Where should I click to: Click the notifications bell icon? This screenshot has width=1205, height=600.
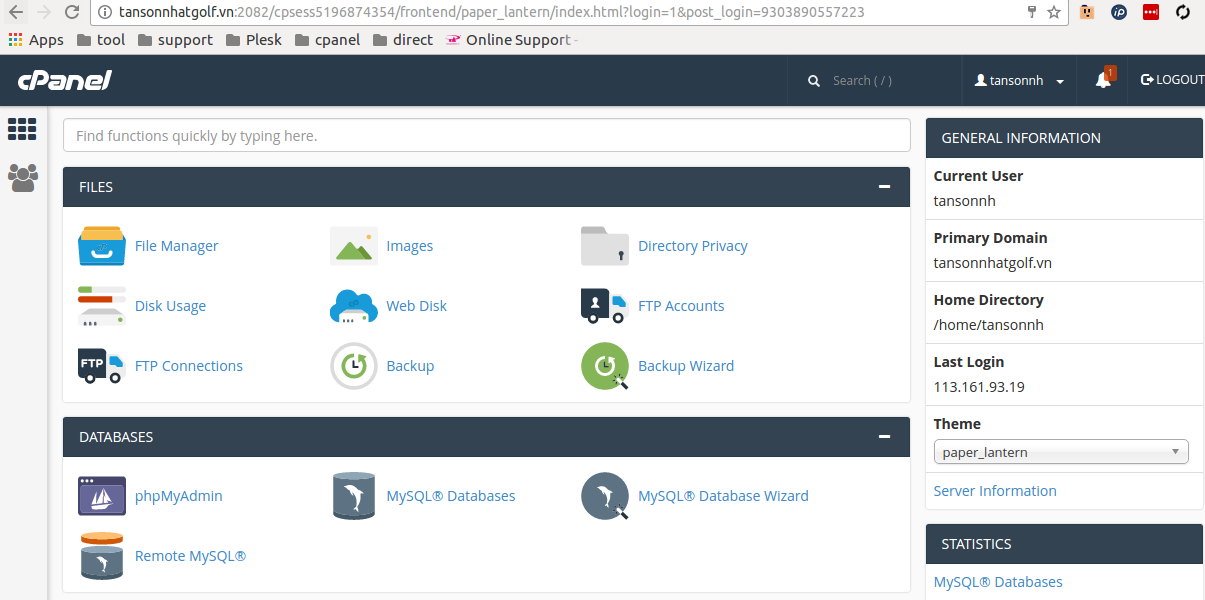click(x=1104, y=80)
